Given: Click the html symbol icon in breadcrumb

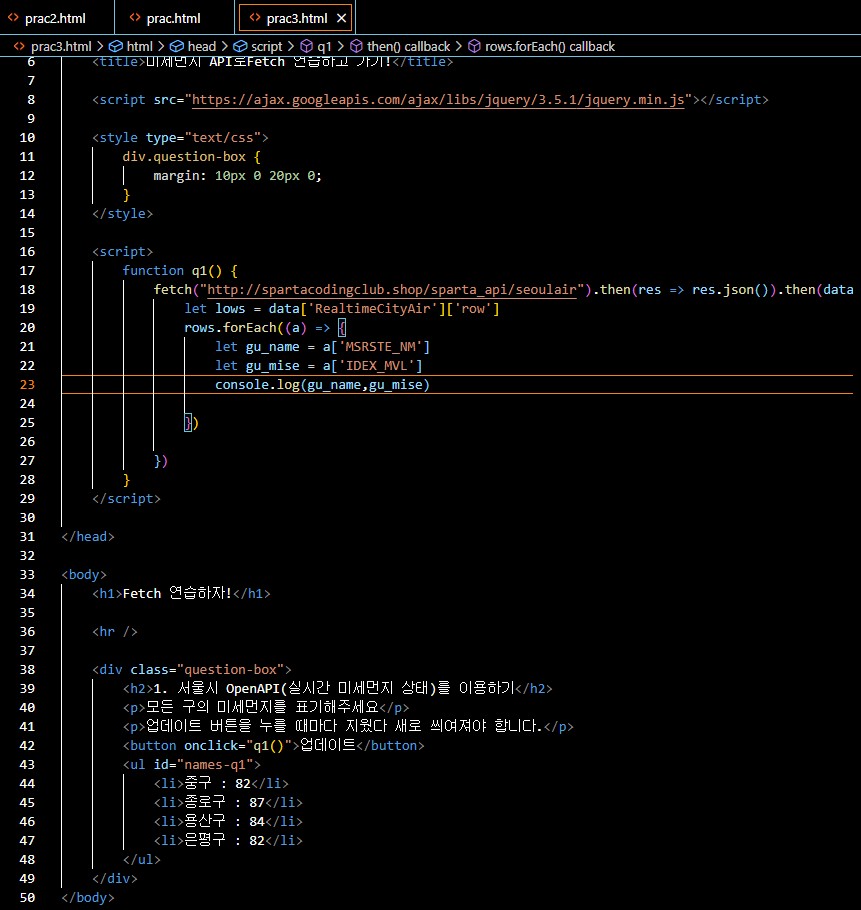Looking at the screenshot, I should coord(116,46).
